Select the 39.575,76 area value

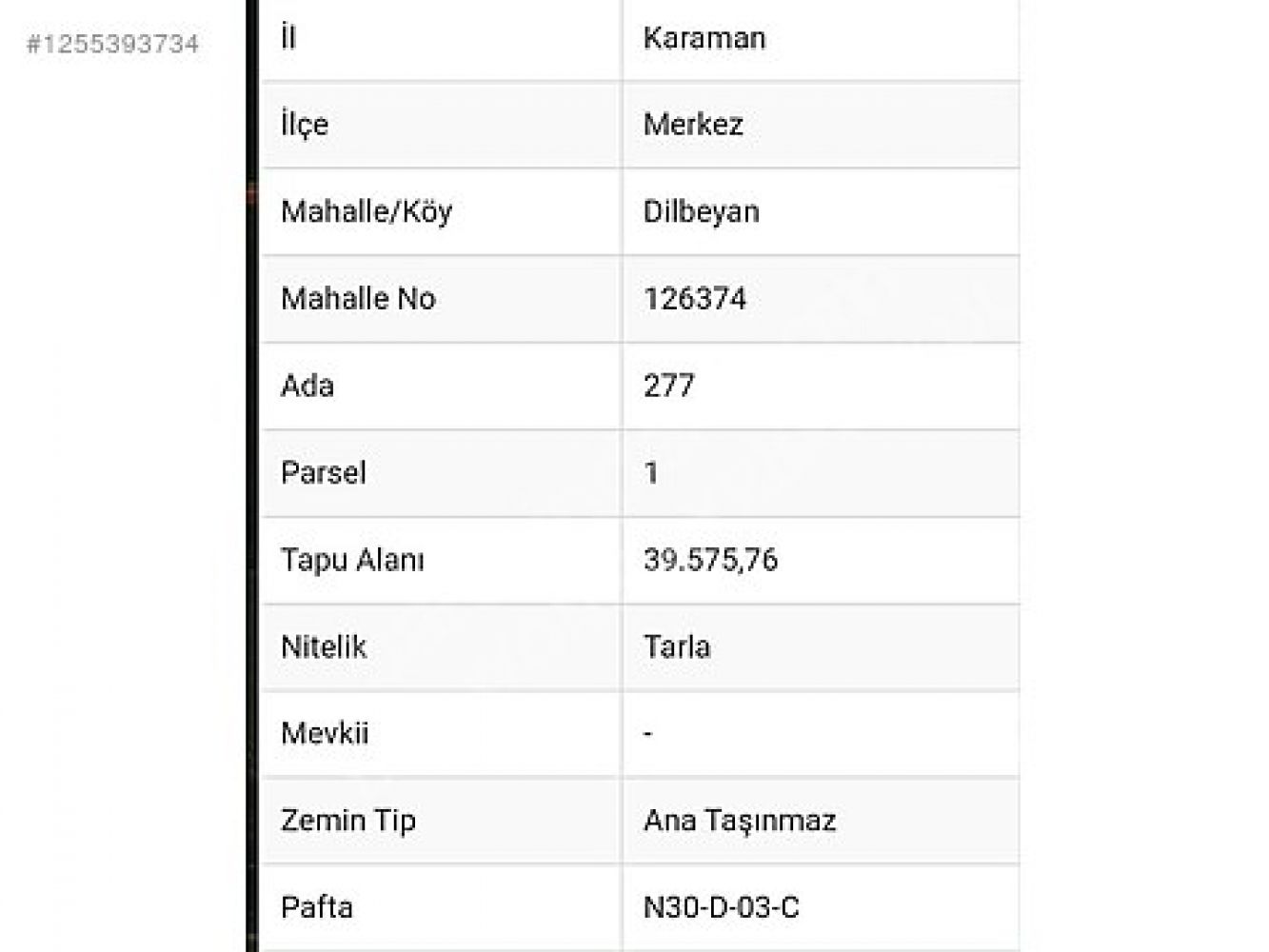[x=710, y=560]
